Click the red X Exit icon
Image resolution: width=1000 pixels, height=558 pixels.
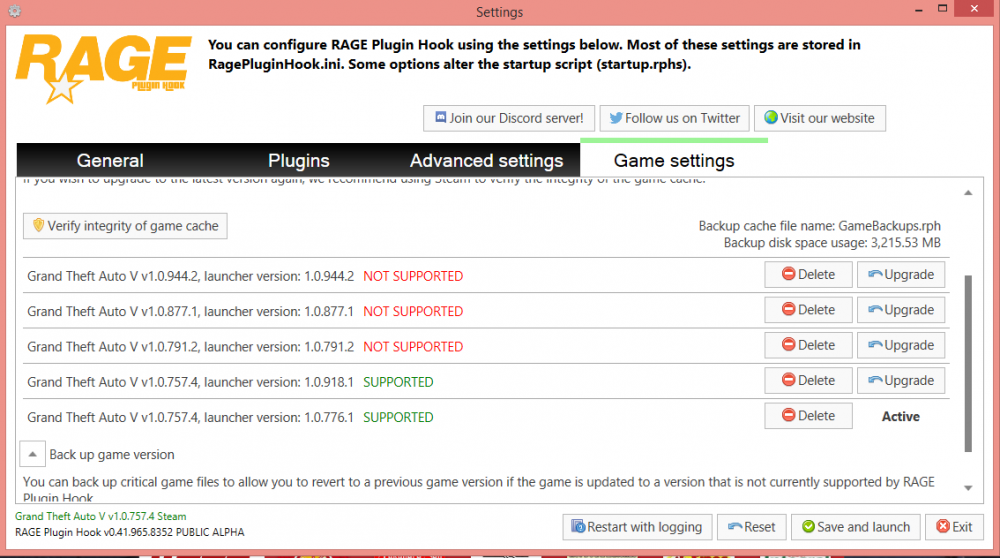click(x=943, y=526)
